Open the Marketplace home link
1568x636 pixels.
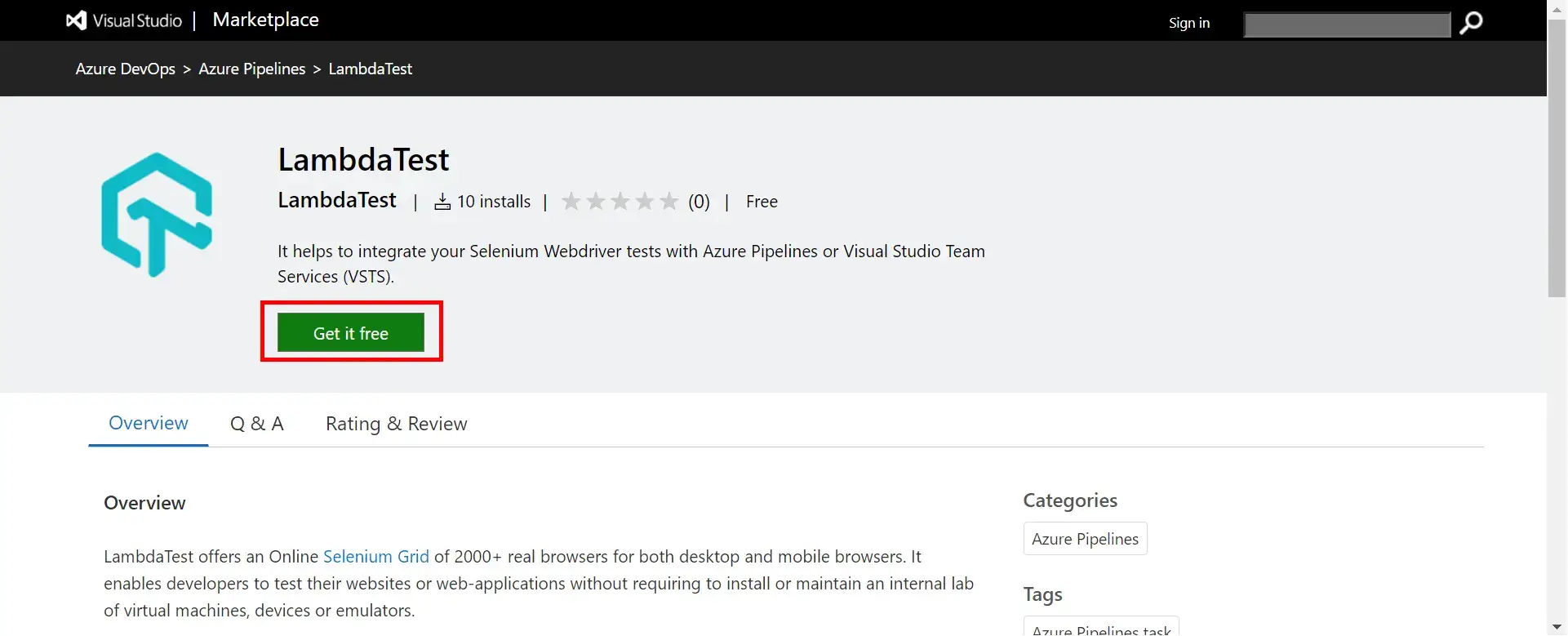click(265, 20)
